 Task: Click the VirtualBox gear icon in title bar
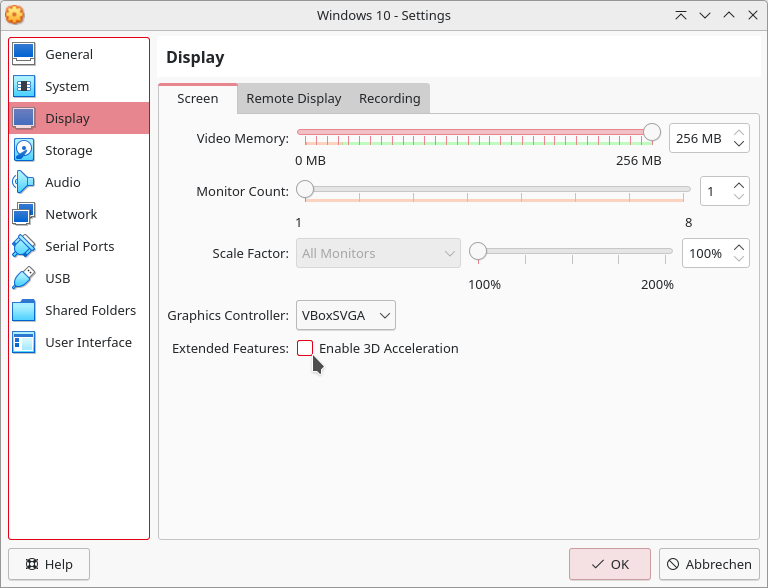coord(15,15)
